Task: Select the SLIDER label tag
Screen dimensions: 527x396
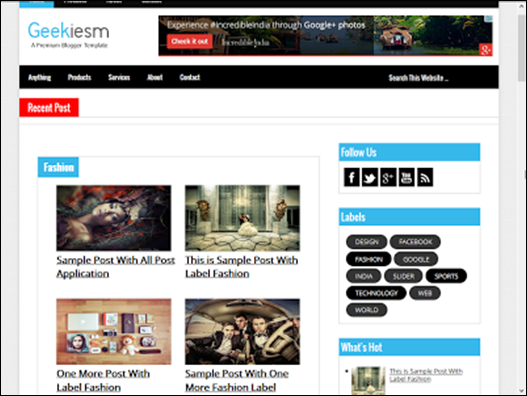Action: tap(403, 276)
